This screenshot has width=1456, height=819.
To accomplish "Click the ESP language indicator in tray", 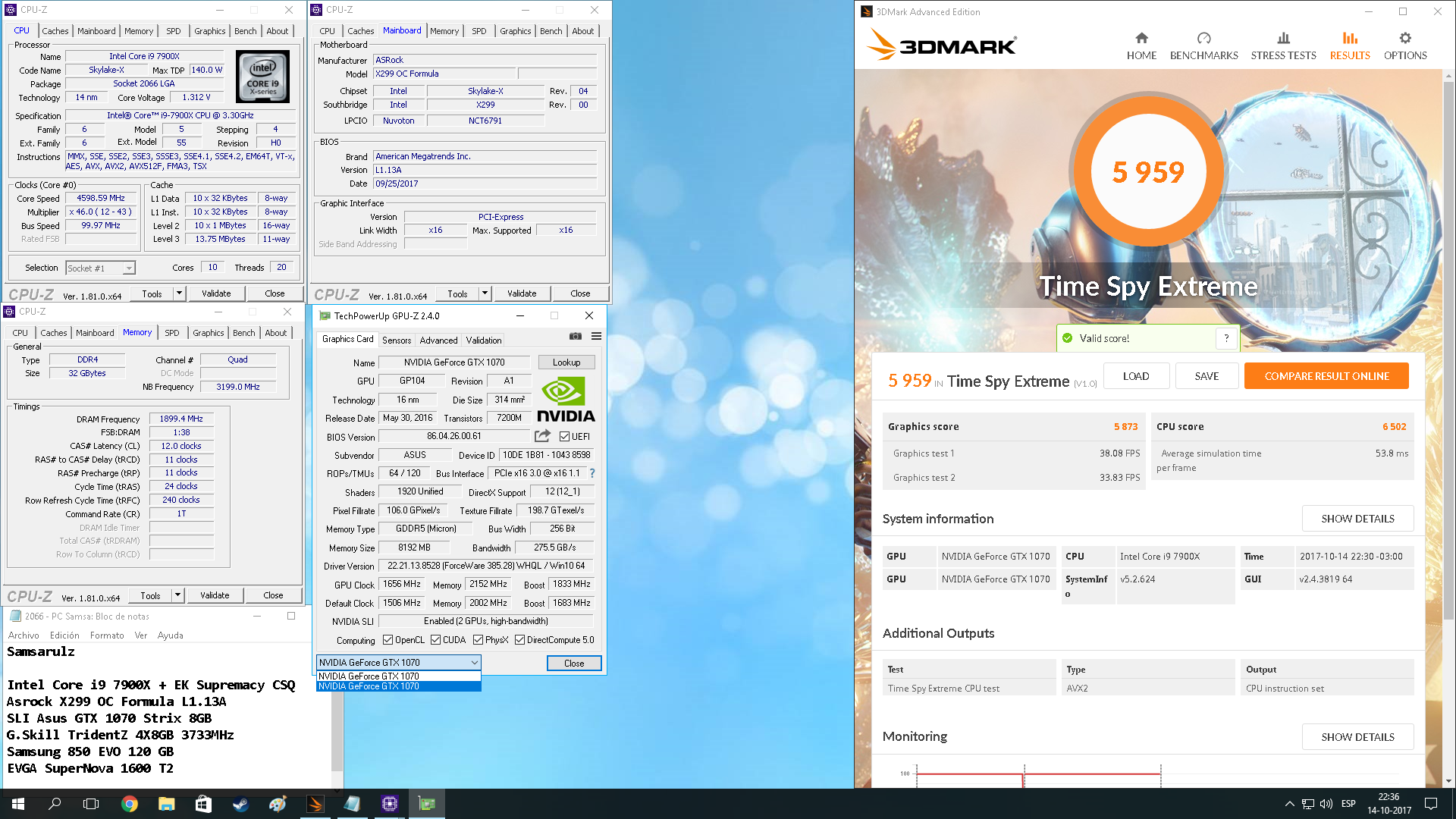I will (x=1348, y=804).
